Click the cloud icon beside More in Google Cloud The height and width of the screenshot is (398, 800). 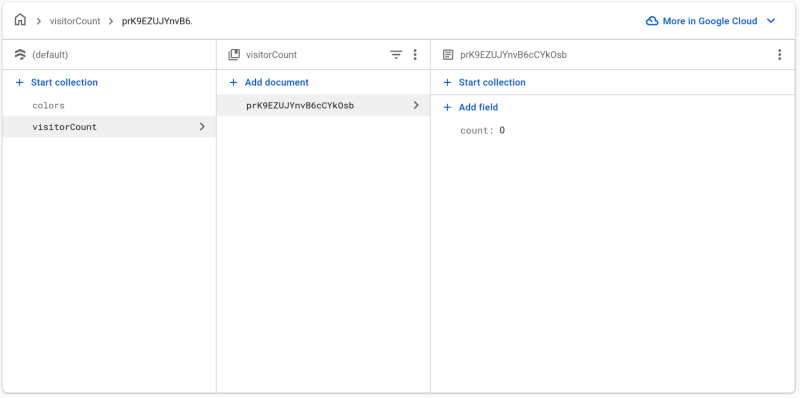point(652,21)
